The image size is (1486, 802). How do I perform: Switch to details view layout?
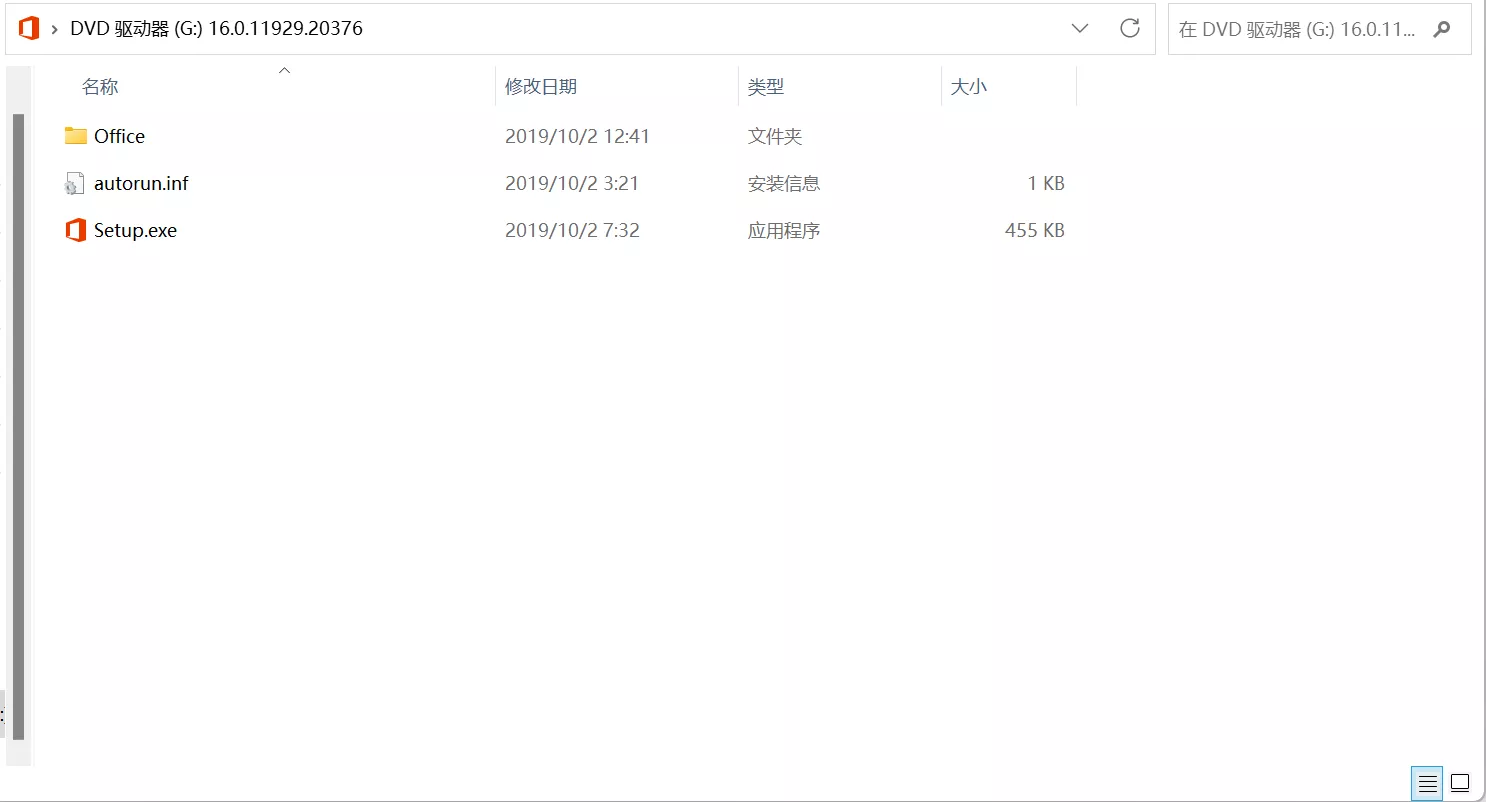pyautogui.click(x=1427, y=783)
